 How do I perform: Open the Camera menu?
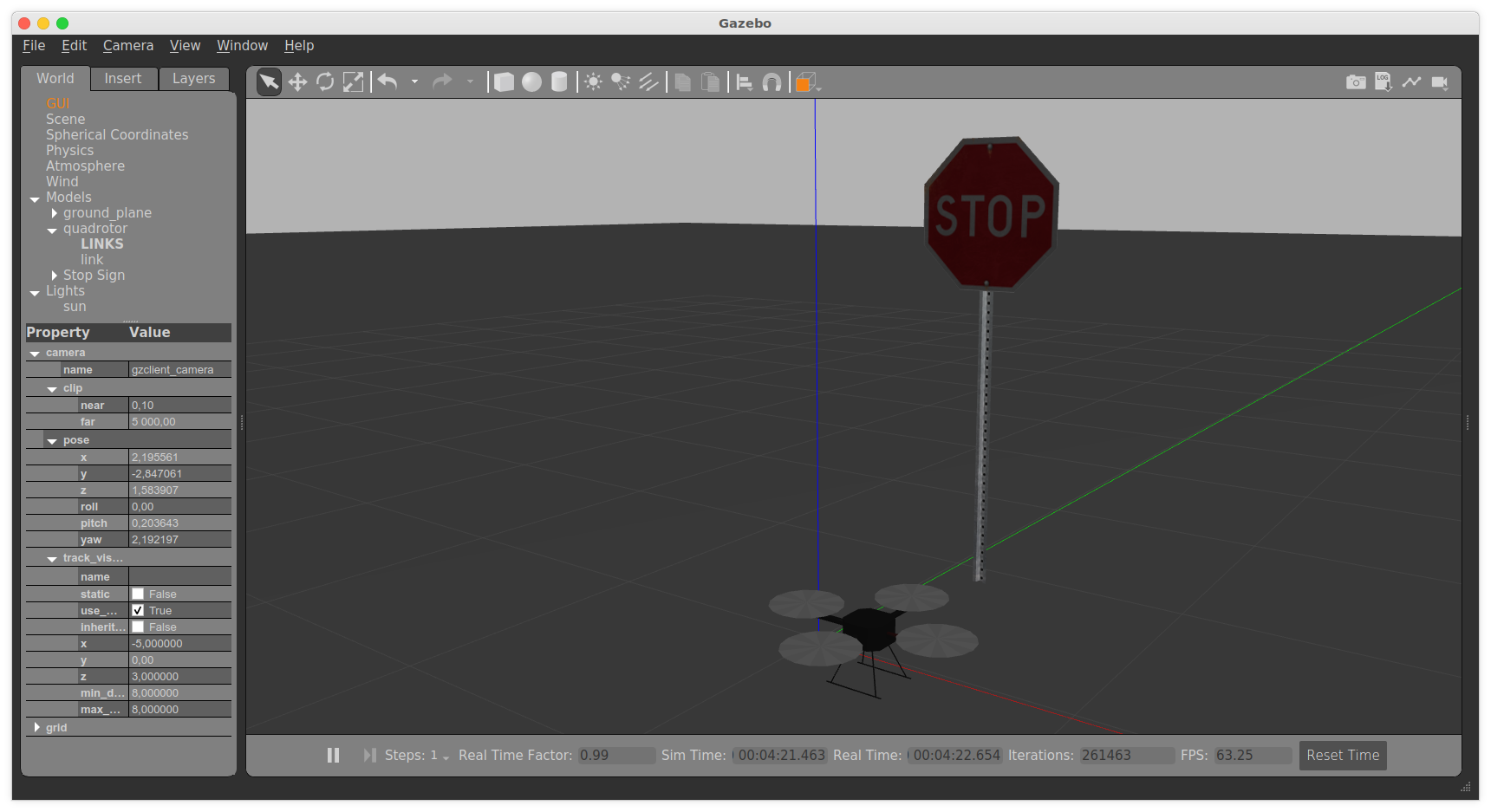pyautogui.click(x=127, y=46)
